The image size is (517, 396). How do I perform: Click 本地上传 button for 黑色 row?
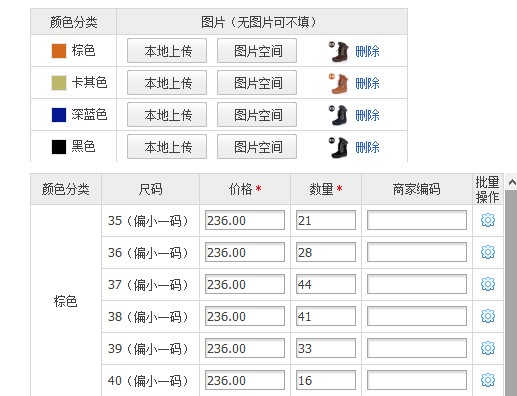pos(167,147)
